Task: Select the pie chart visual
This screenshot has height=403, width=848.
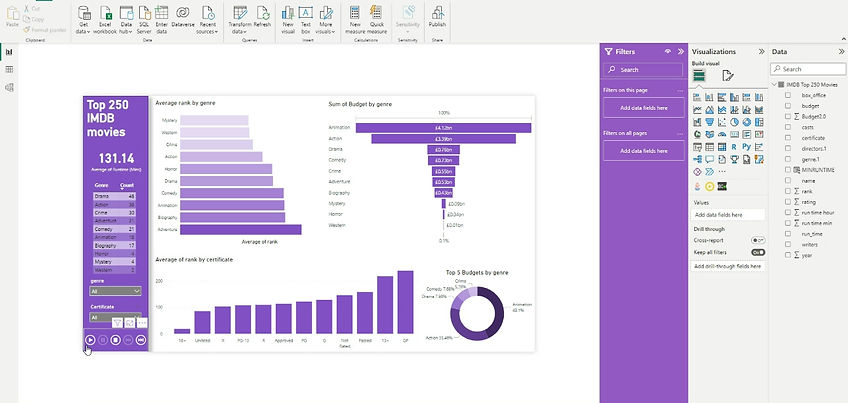Action: pos(734,122)
